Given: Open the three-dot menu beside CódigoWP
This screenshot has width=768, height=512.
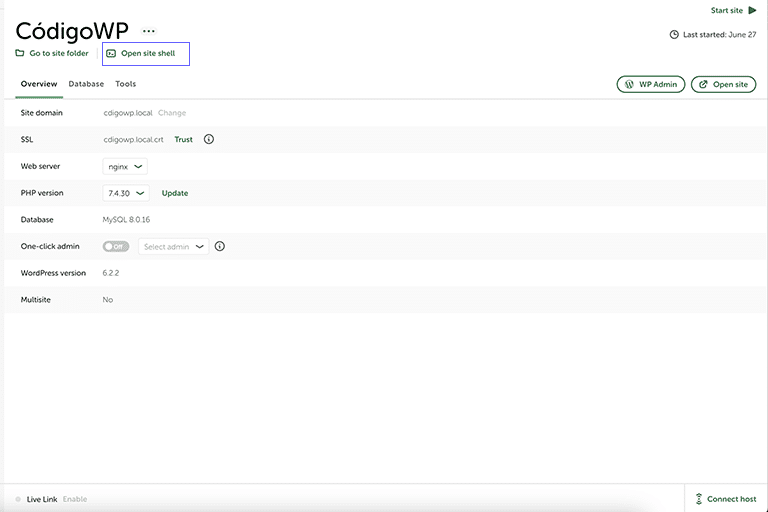Looking at the screenshot, I should pyautogui.click(x=148, y=31).
